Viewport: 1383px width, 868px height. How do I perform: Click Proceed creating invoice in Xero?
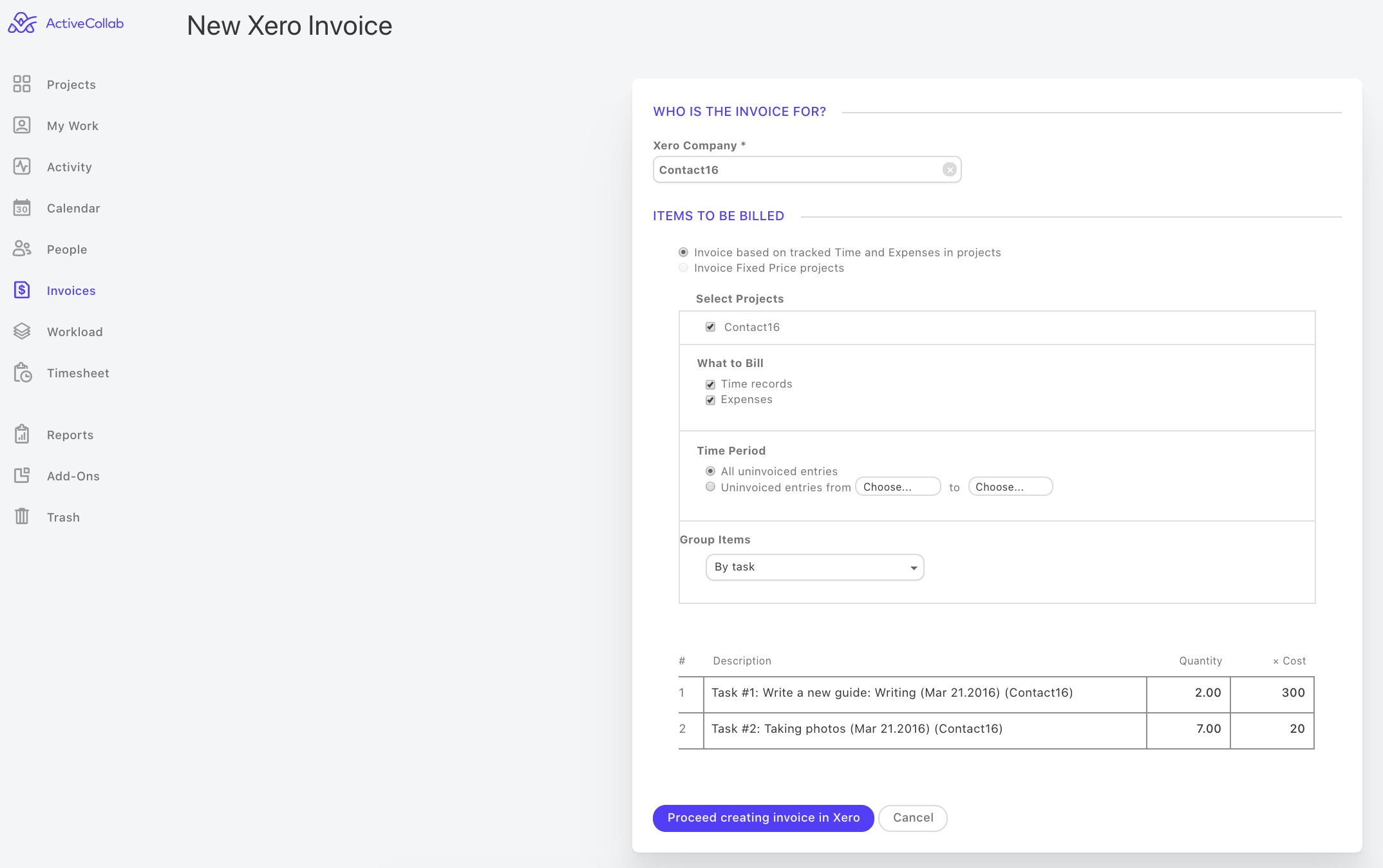tap(764, 818)
